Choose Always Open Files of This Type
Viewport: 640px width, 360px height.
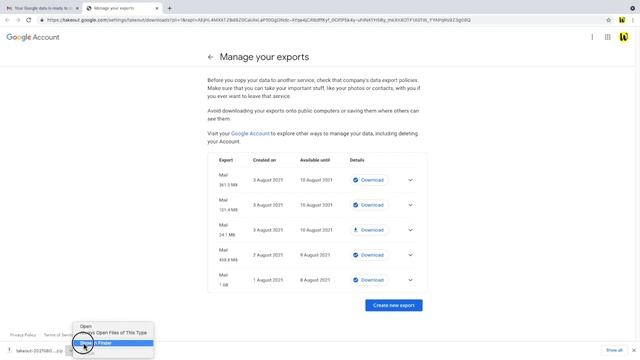113,333
